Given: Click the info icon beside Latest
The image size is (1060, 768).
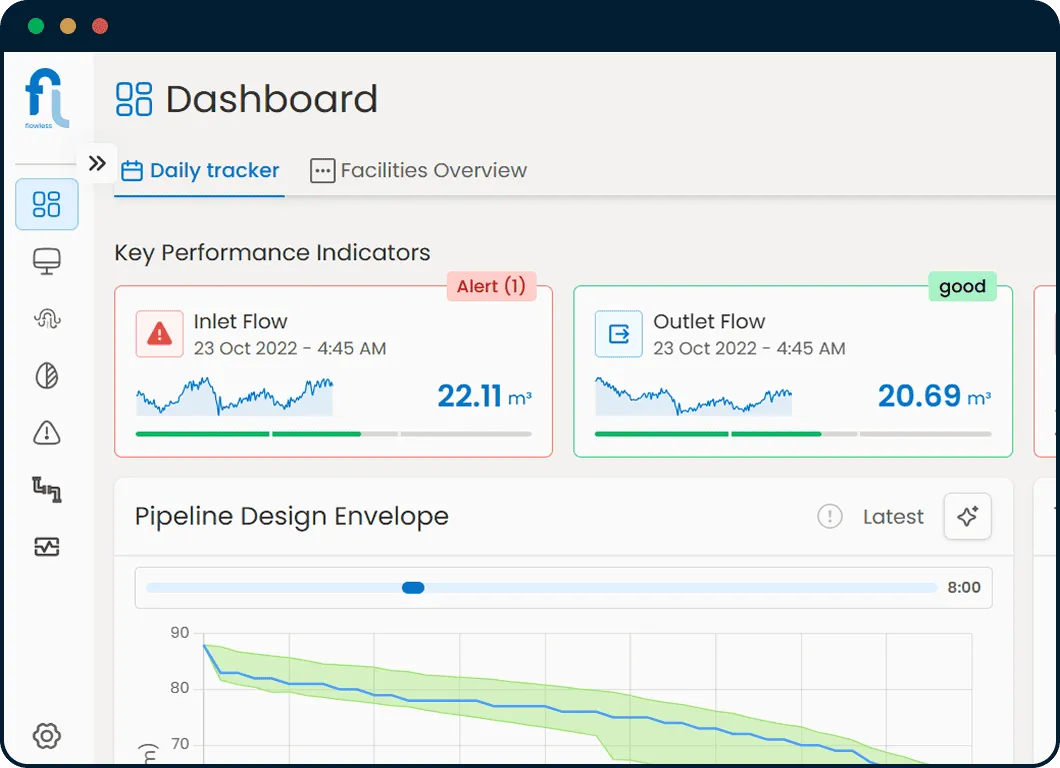Looking at the screenshot, I should [x=829, y=517].
